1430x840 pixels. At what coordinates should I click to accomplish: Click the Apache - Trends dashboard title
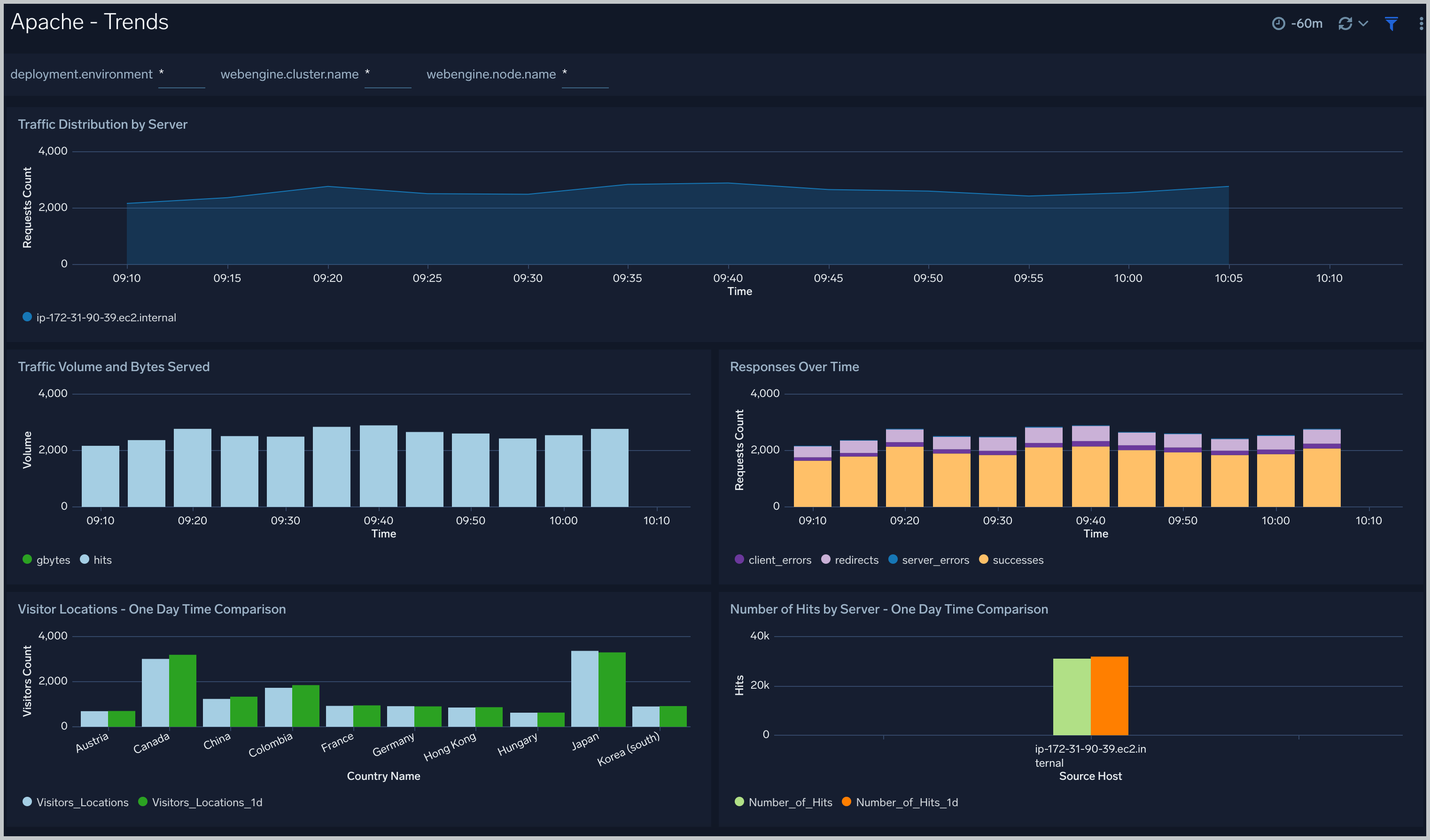click(x=90, y=22)
